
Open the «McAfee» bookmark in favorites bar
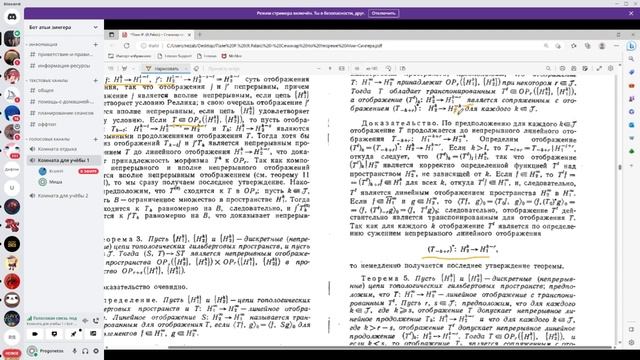coord(232,56)
